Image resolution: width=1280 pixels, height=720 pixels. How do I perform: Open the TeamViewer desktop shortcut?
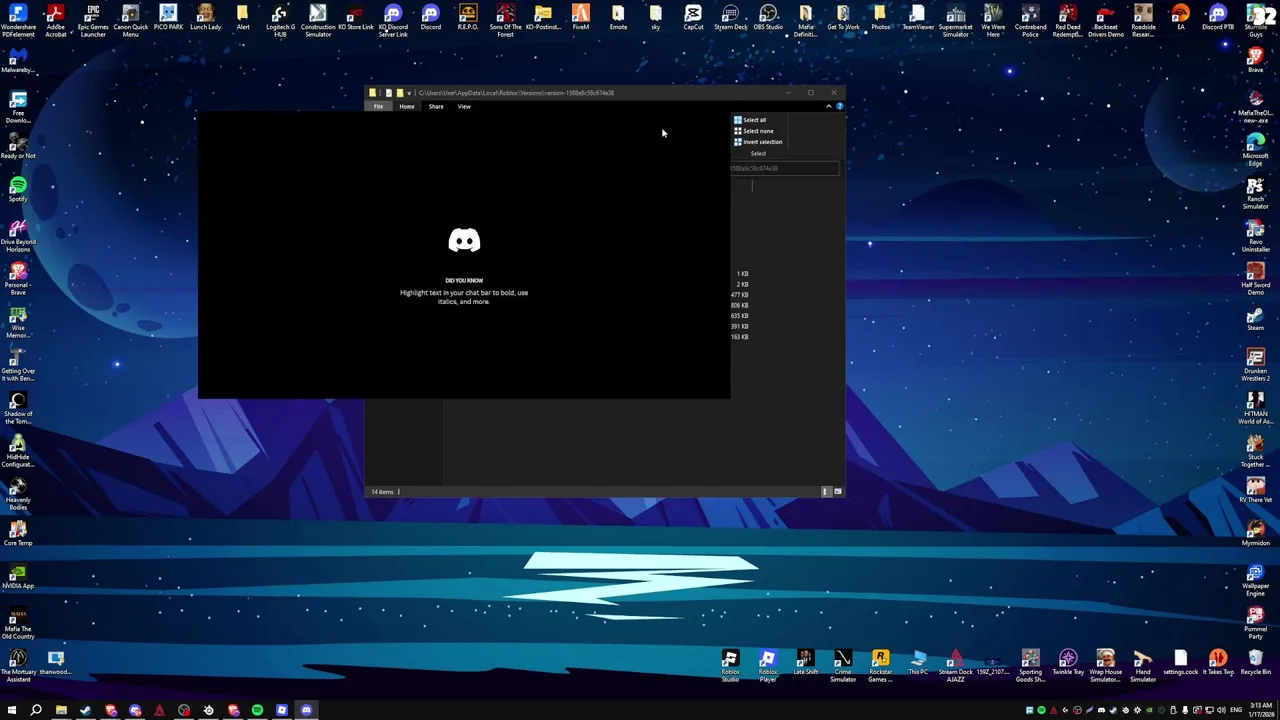[918, 18]
